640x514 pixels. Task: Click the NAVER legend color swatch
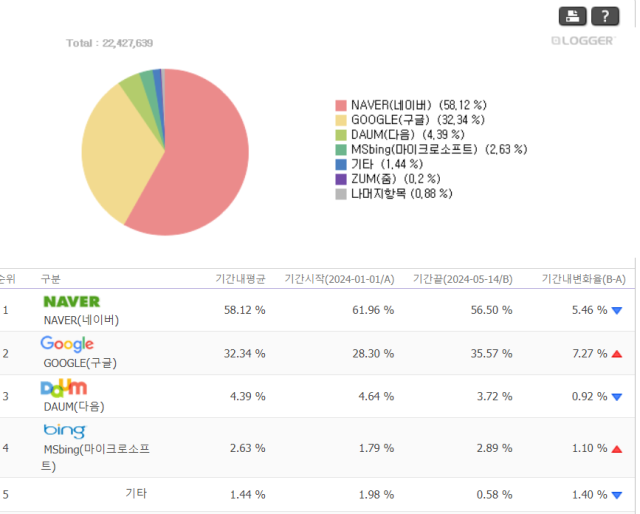(x=341, y=105)
